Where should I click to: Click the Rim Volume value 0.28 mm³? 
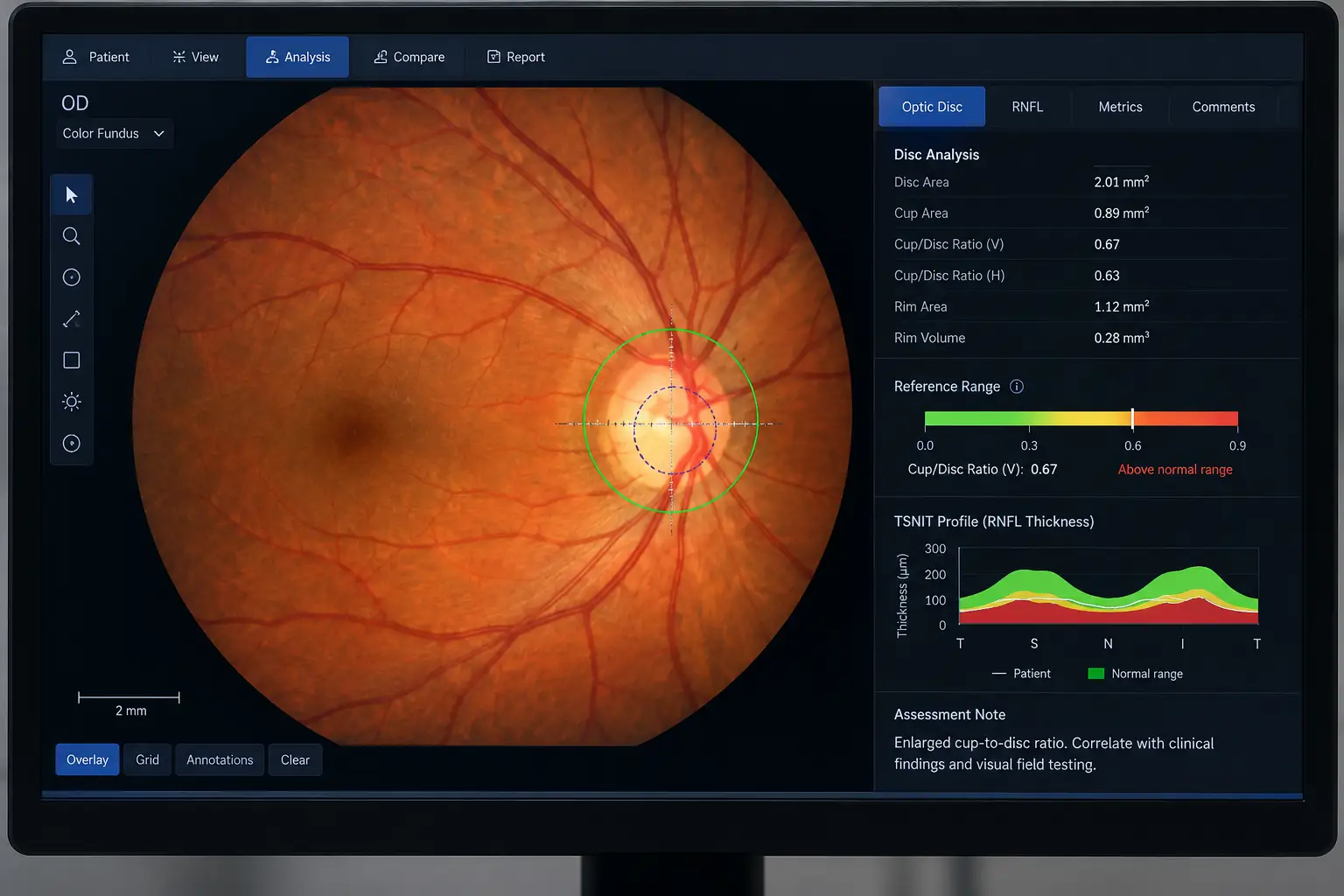coord(1121,338)
